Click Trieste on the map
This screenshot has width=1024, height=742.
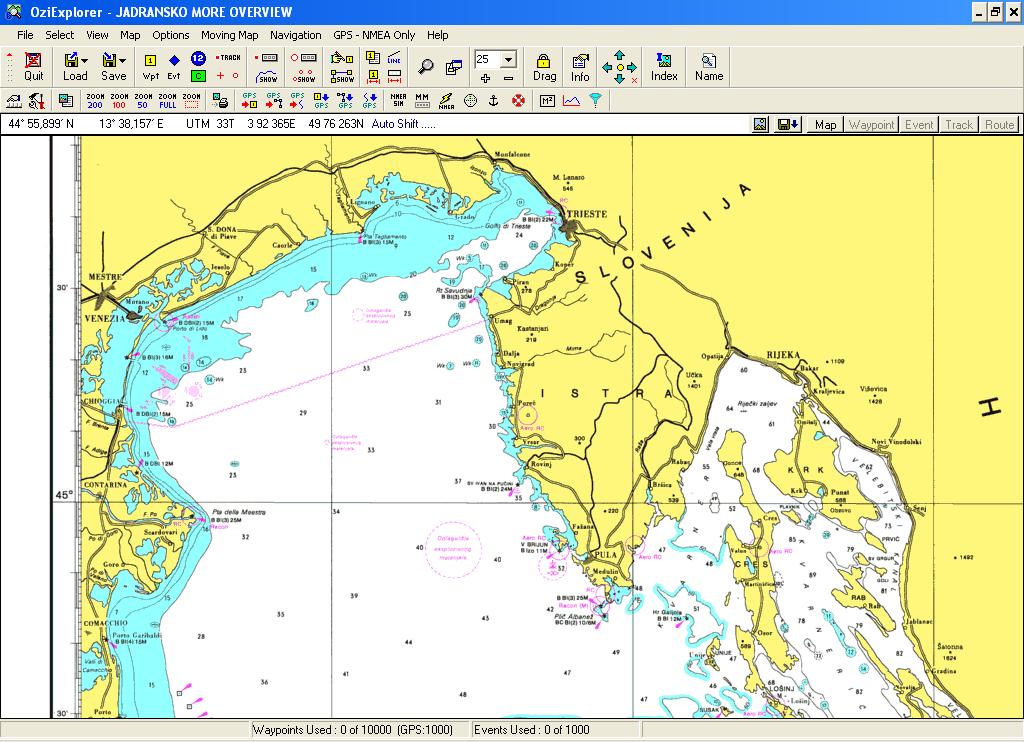coord(586,214)
